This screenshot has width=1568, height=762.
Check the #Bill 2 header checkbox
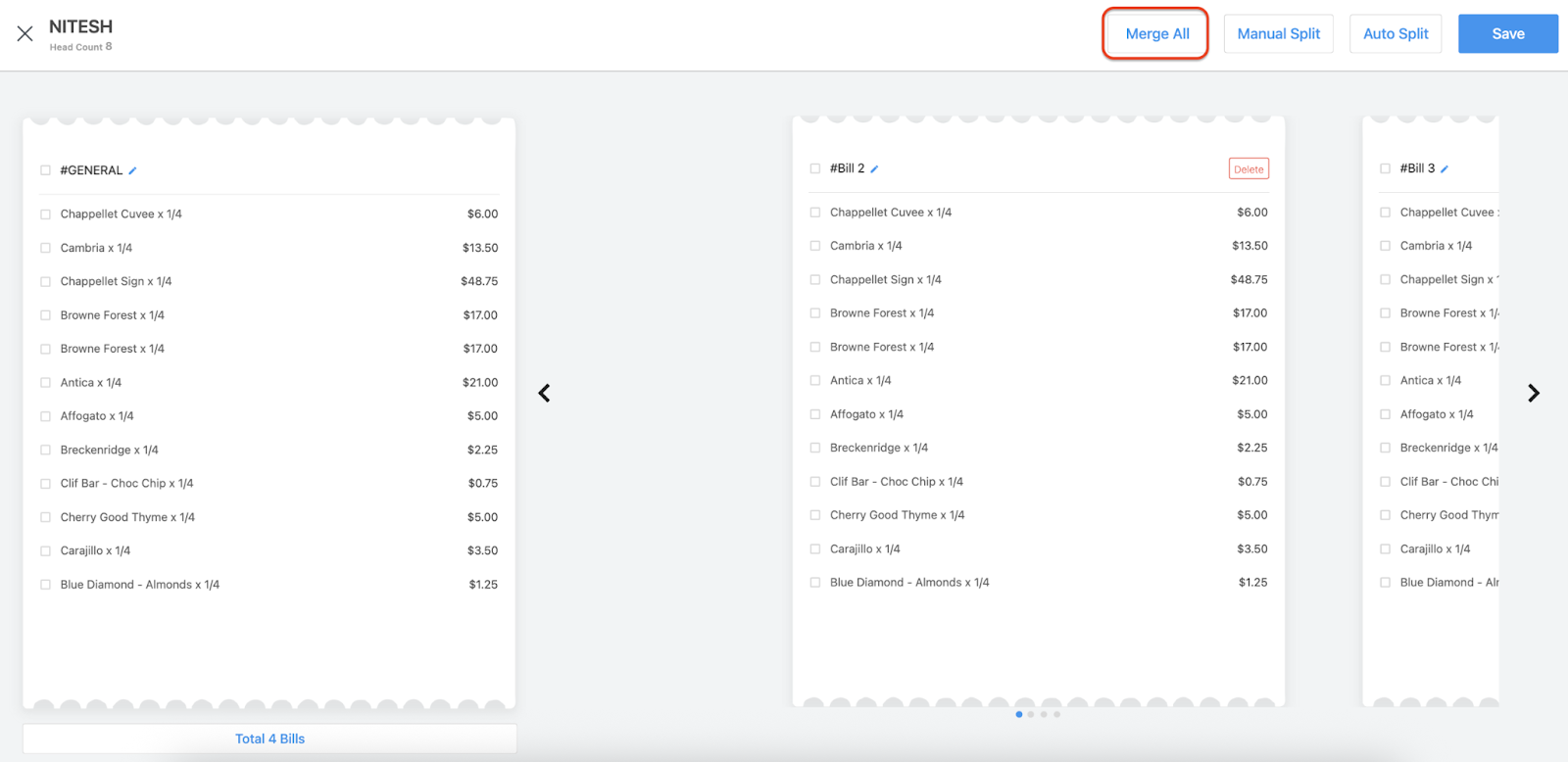point(815,168)
